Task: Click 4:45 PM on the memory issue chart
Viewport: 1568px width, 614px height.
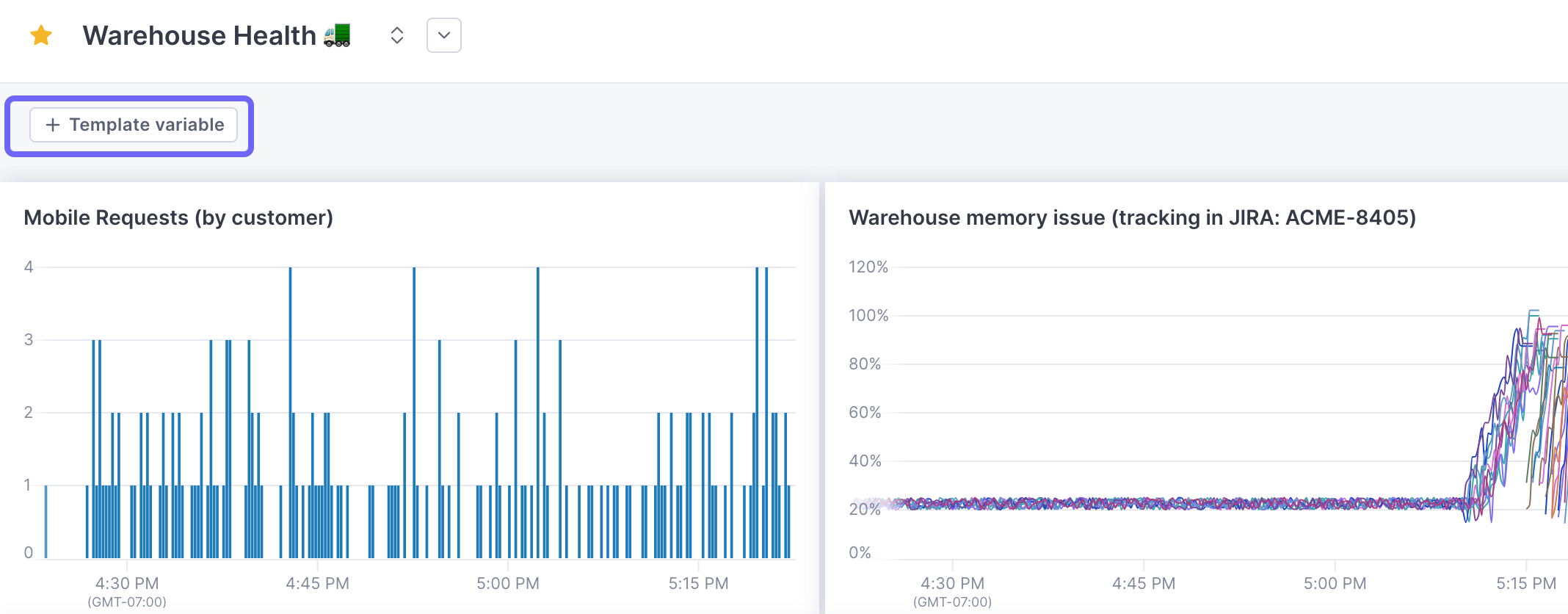Action: 1143,583
